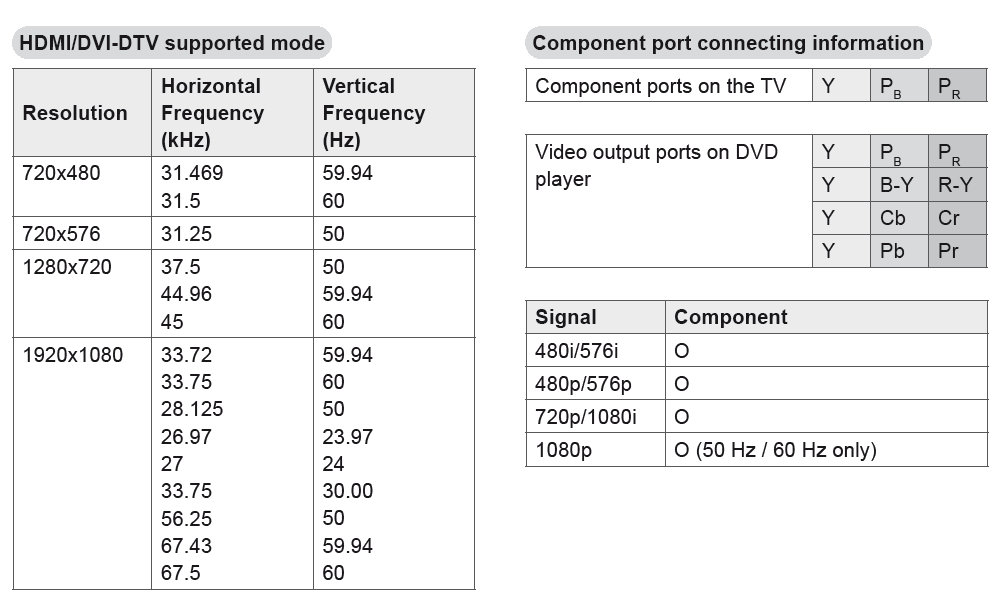
Task: Select the 720x480 resolution cell
Action: coord(61,173)
